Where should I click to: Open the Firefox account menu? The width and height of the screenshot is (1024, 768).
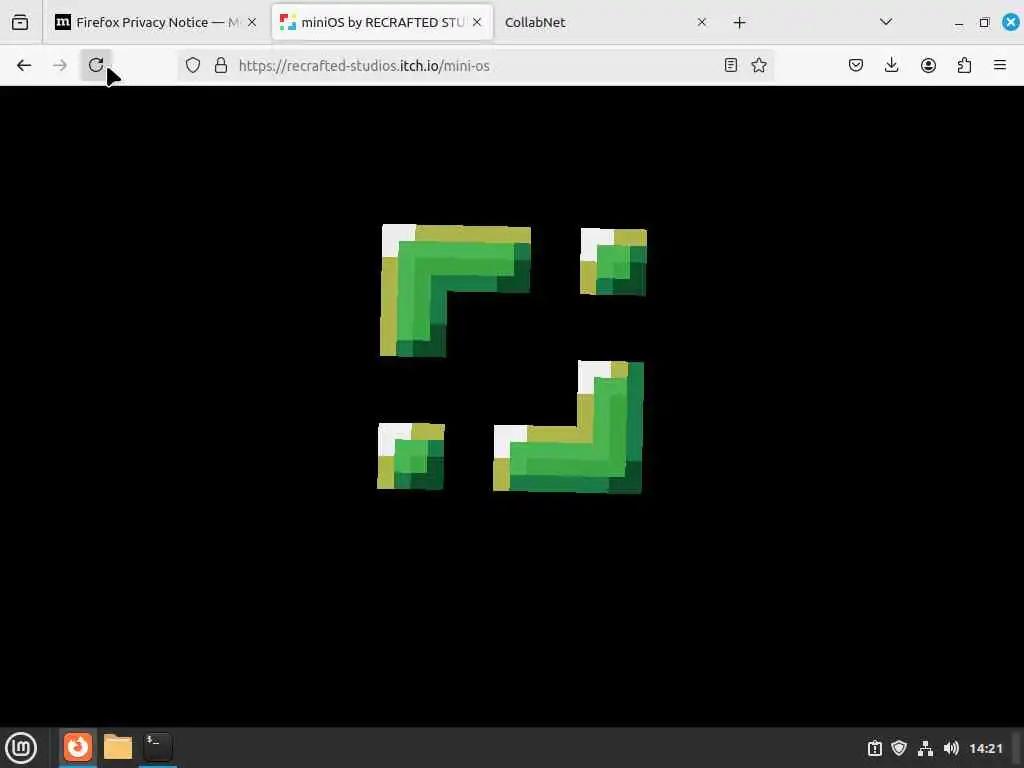[x=928, y=65]
